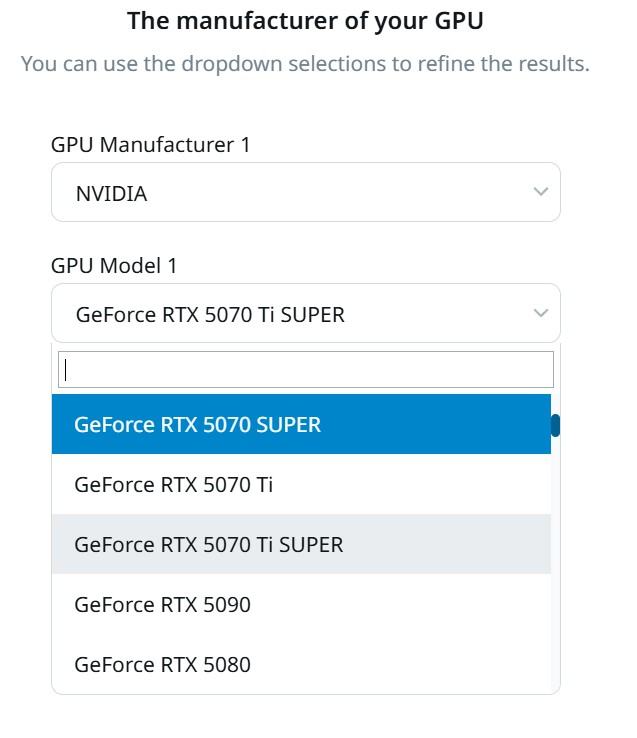Select GeForce RTX 5090 in the list

pos(162,605)
